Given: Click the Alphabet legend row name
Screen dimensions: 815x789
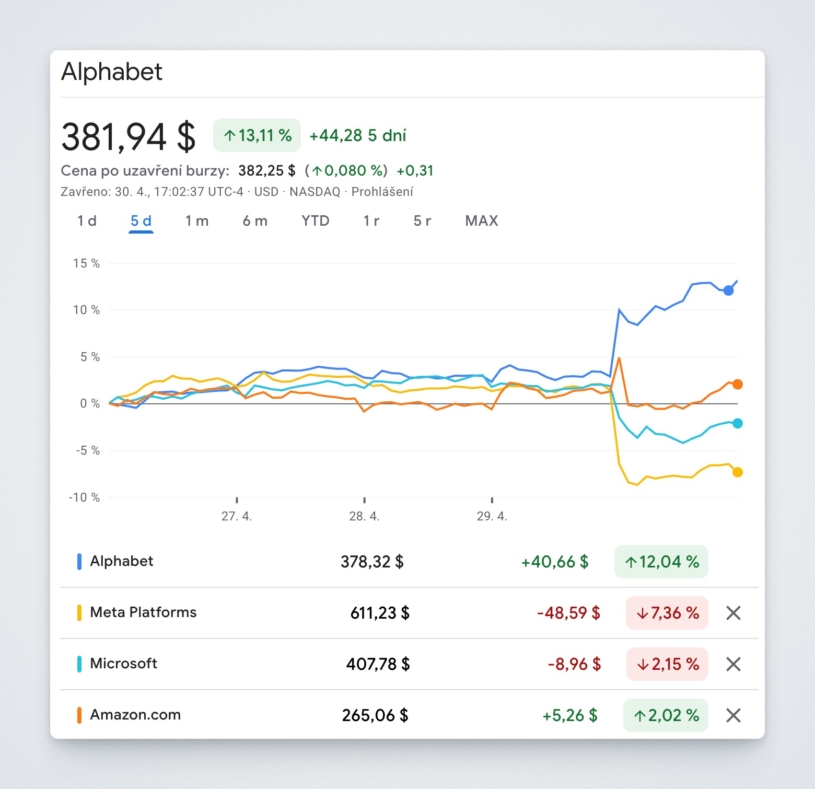Looking at the screenshot, I should point(121,561).
